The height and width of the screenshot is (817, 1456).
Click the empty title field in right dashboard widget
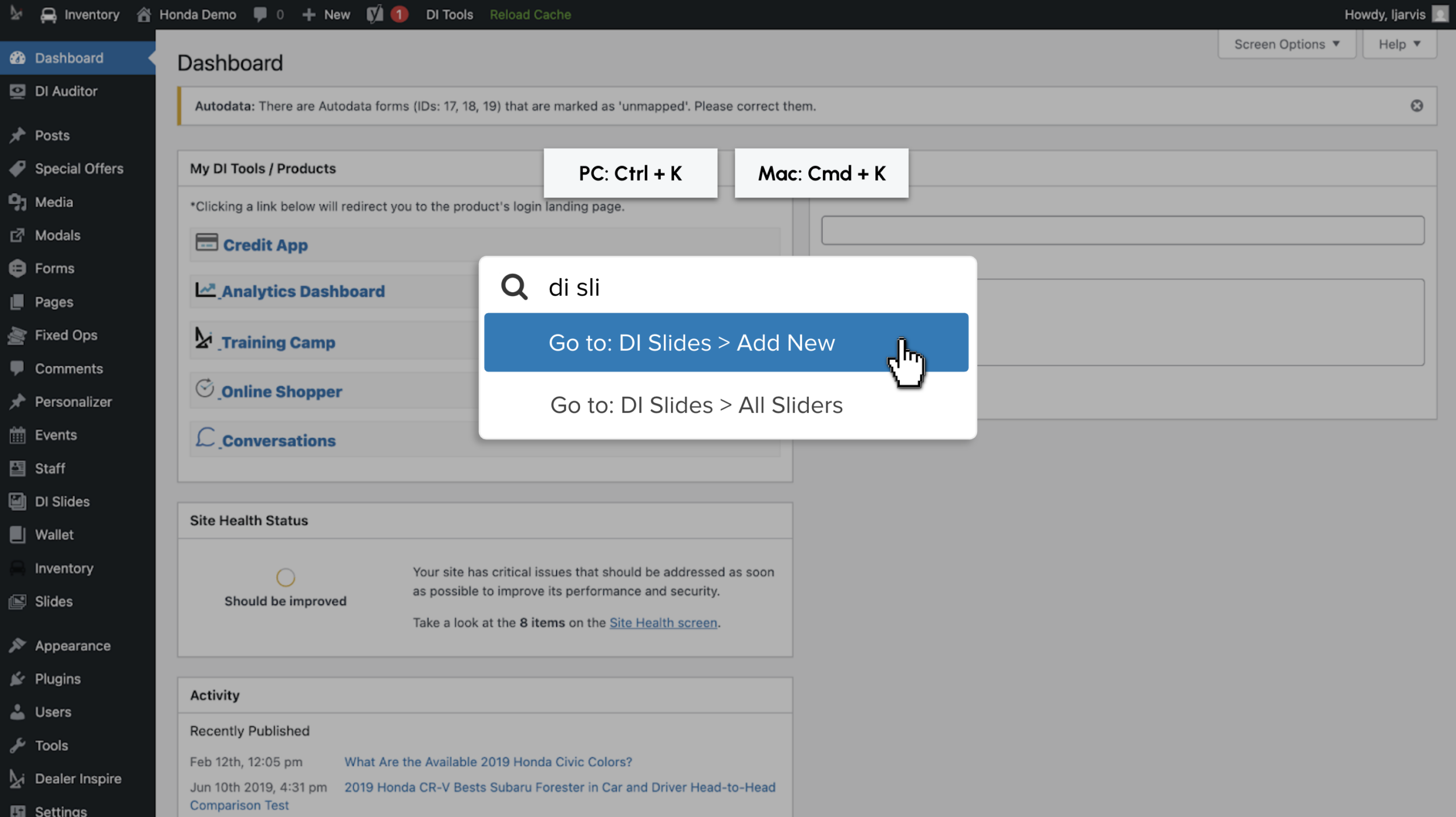[x=1123, y=230]
